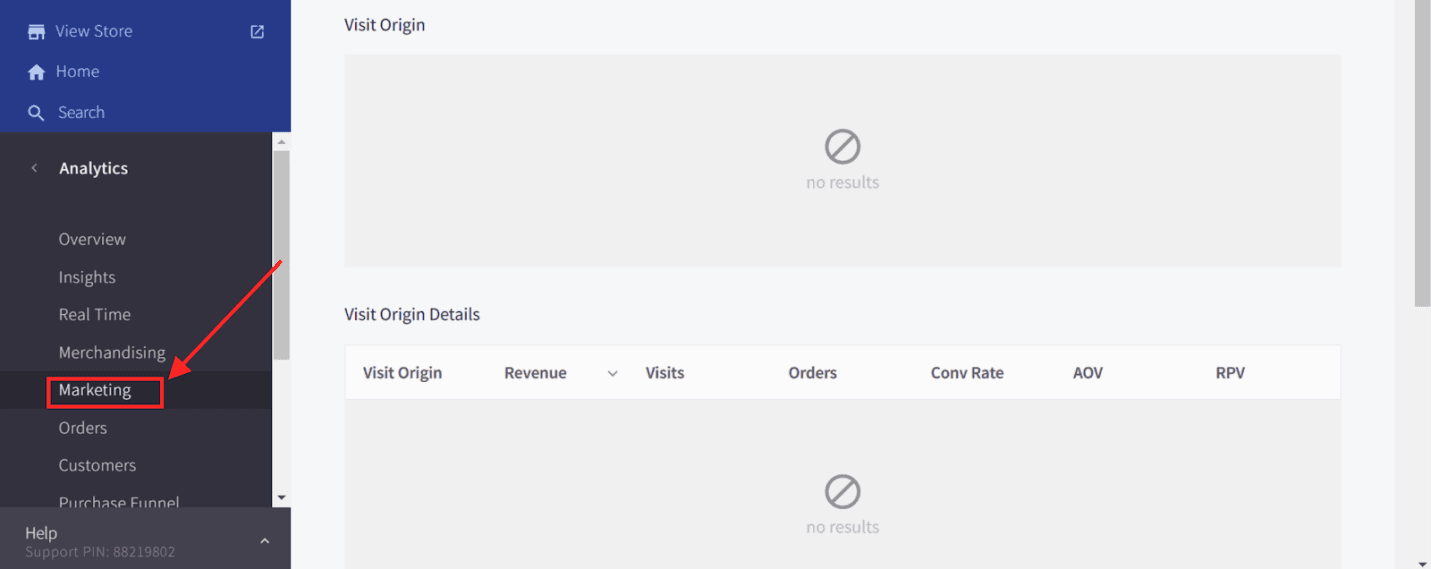Toggle Revenue column sort arrow
Screen dimensions: 1431x569
(x=613, y=373)
